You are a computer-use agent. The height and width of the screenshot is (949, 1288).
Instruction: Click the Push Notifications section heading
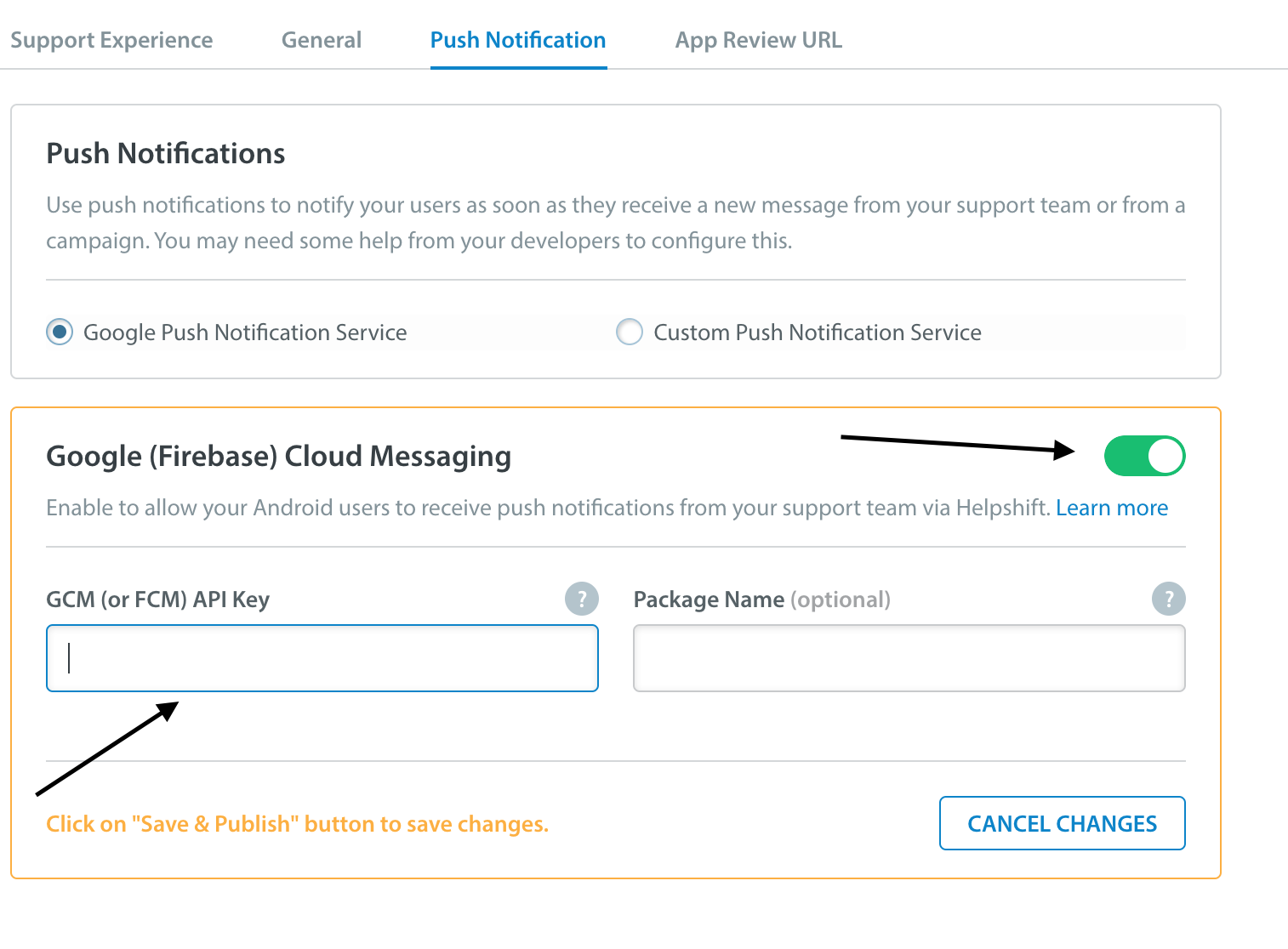(x=166, y=153)
